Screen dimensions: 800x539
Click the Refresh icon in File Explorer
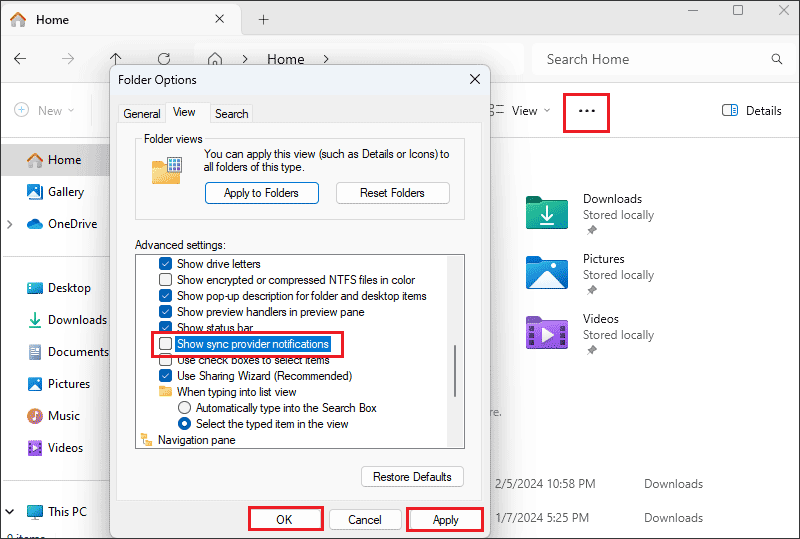pyautogui.click(x=164, y=59)
